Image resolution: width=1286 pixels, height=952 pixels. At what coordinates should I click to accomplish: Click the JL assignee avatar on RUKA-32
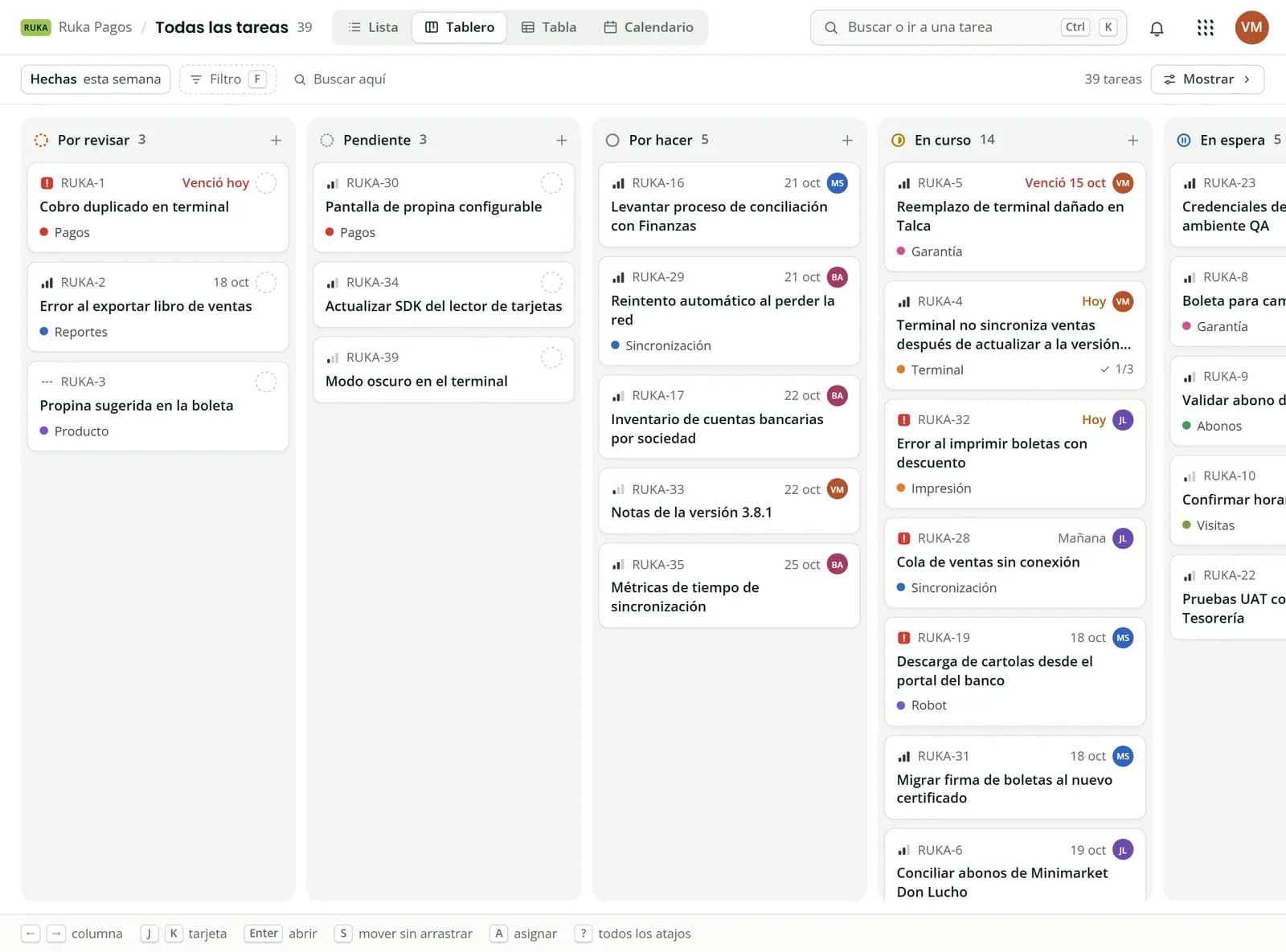tap(1123, 420)
